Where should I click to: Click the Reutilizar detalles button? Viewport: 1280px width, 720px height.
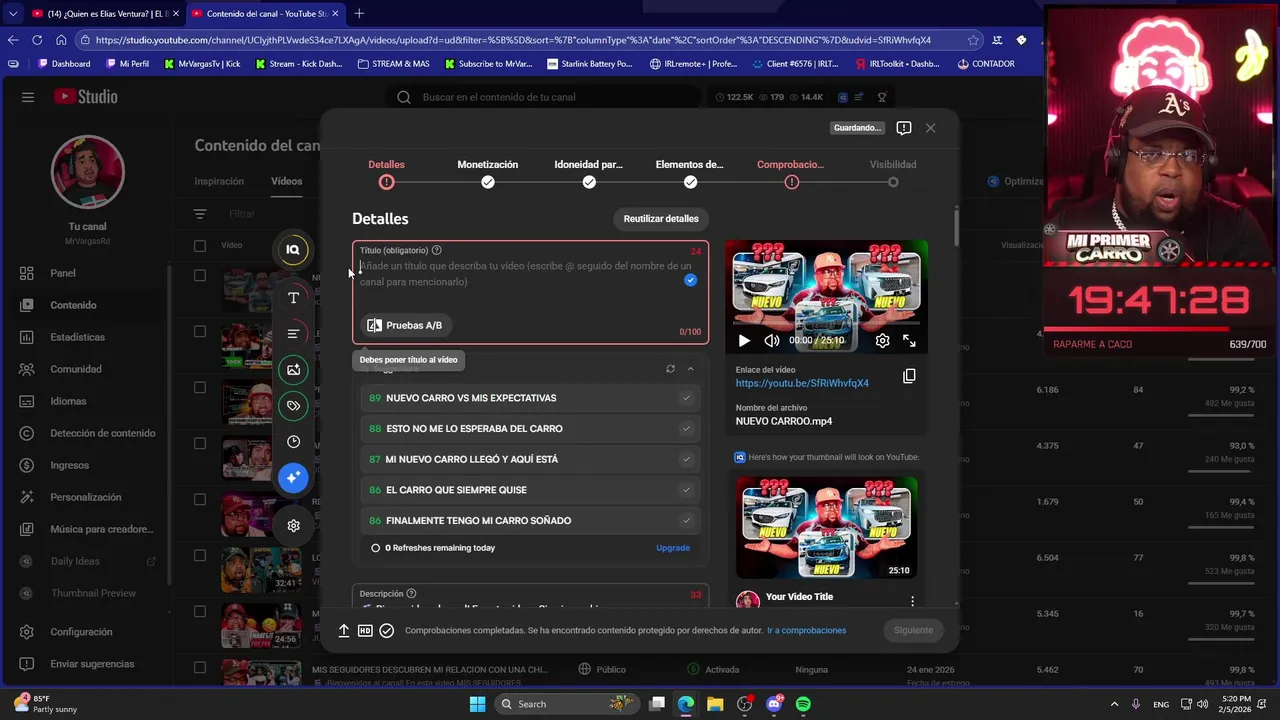(x=661, y=218)
